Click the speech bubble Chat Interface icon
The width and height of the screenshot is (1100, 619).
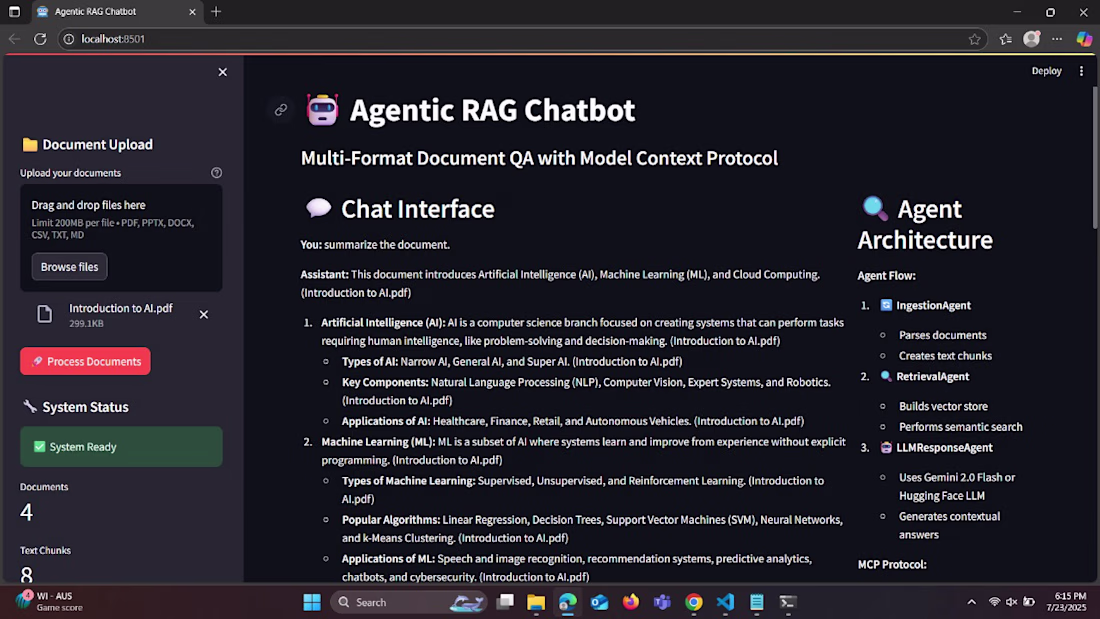coord(318,208)
